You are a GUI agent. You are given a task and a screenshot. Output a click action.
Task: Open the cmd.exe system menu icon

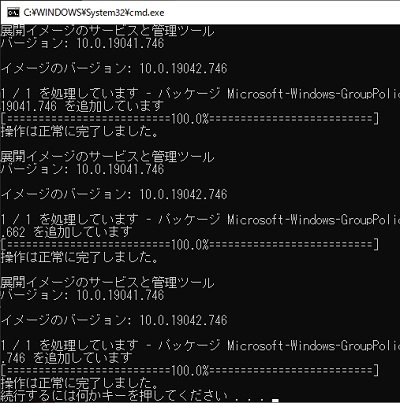click(13, 13)
